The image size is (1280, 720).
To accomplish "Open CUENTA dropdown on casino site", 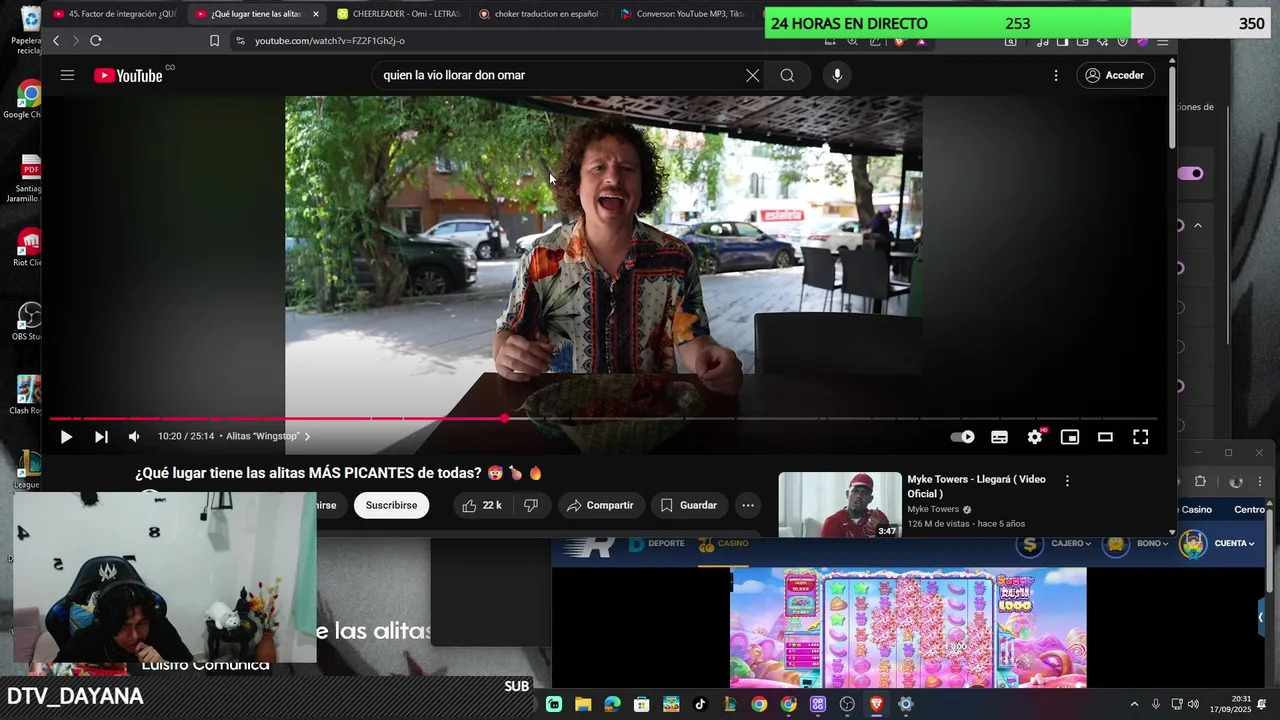I will [1235, 543].
